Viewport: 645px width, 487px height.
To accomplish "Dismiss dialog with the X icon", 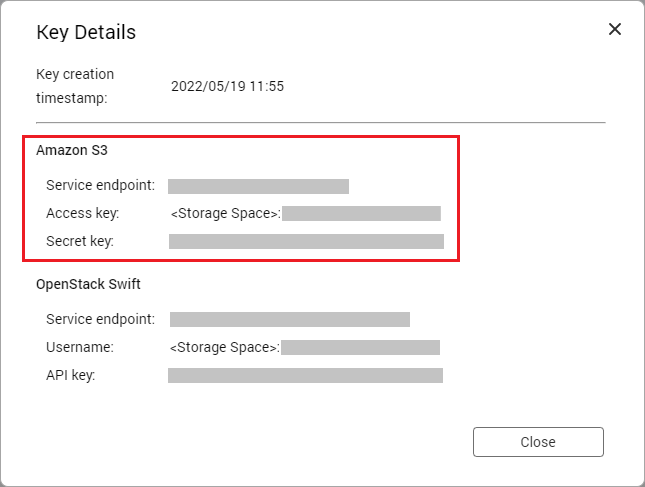I will pyautogui.click(x=615, y=30).
